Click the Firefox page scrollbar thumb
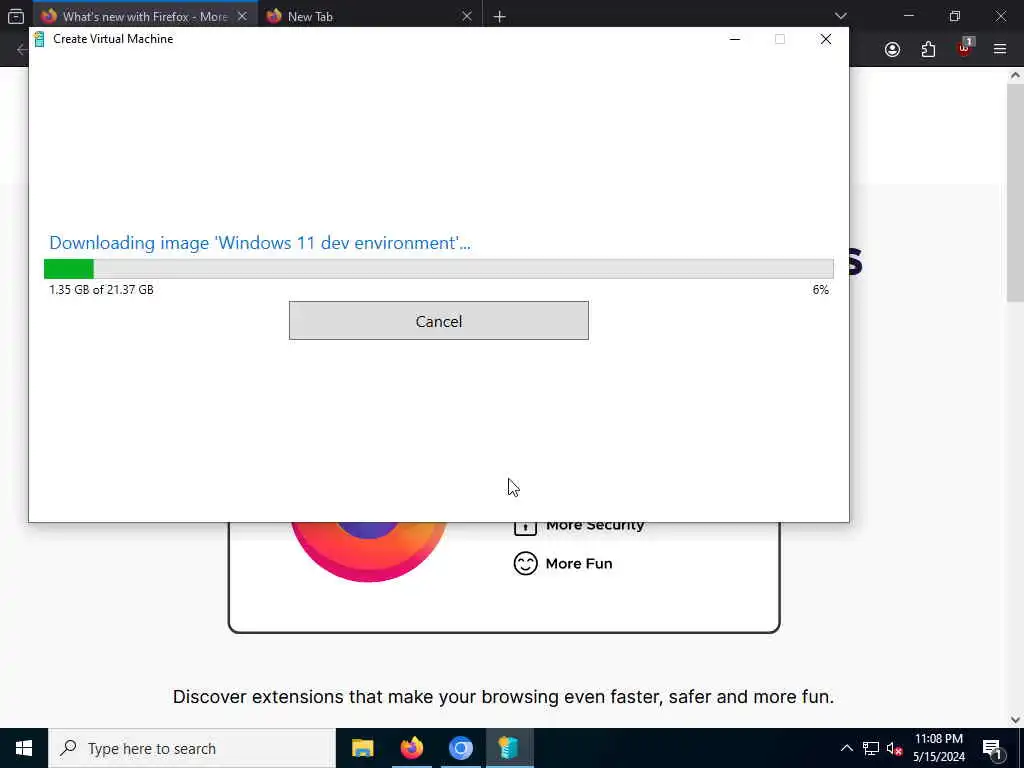Viewport: 1024px width, 768px height. [x=1015, y=193]
